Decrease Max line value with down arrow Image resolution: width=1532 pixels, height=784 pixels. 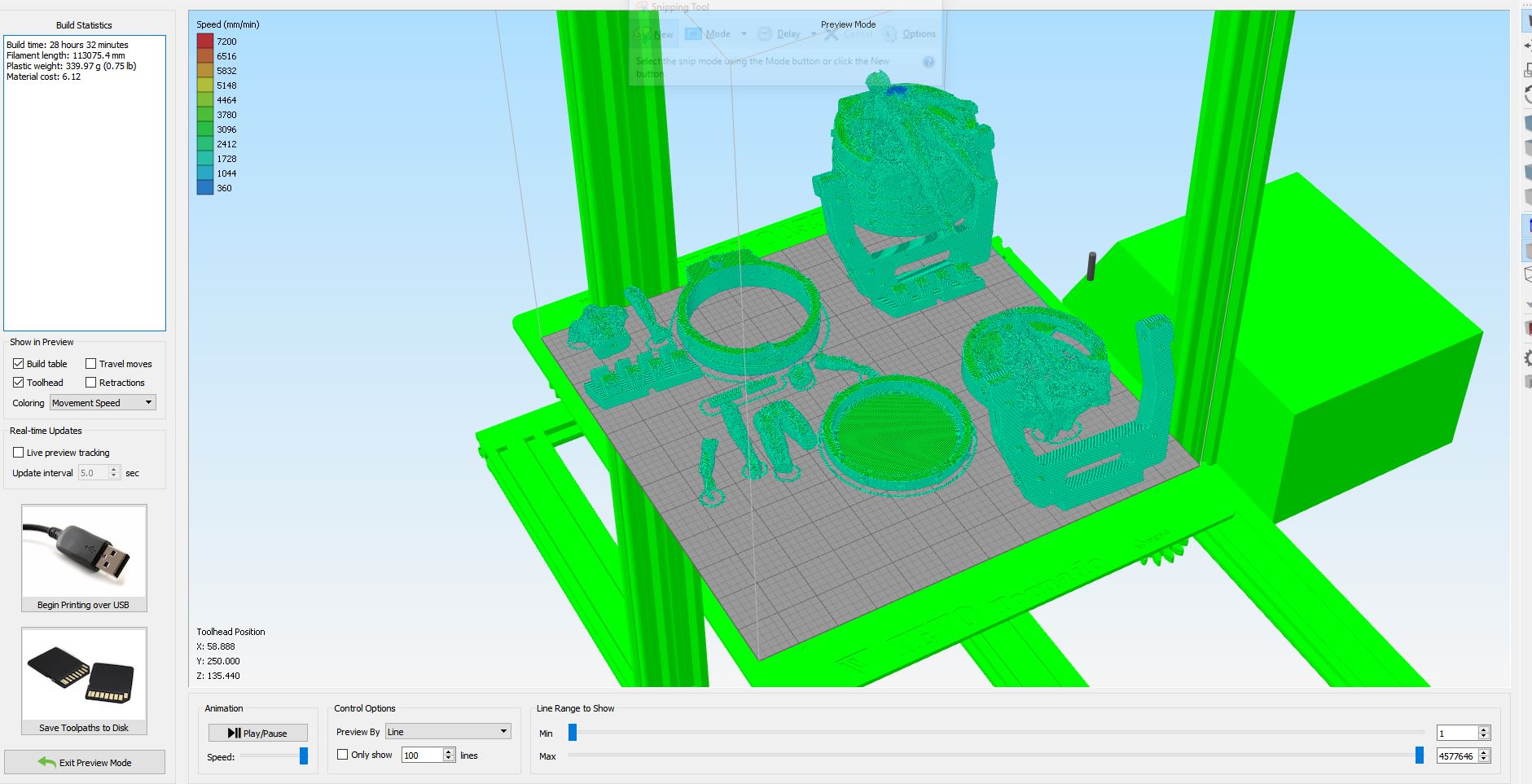pos(1484,760)
